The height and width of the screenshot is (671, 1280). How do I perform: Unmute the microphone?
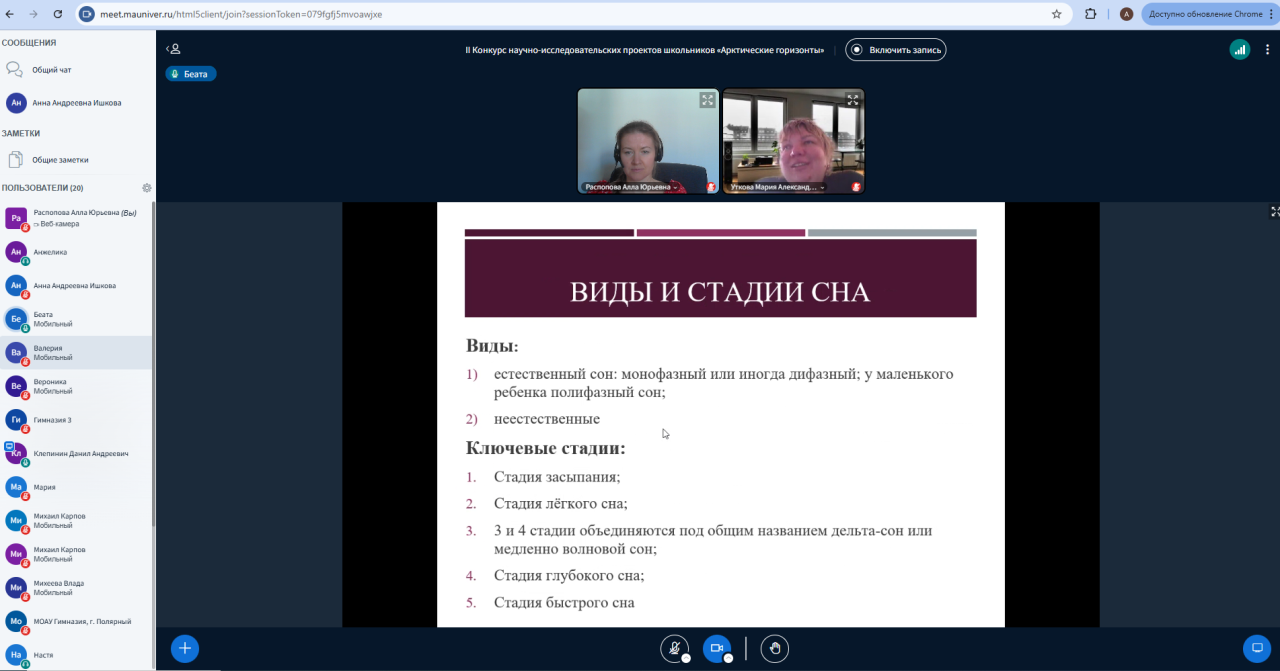click(674, 649)
